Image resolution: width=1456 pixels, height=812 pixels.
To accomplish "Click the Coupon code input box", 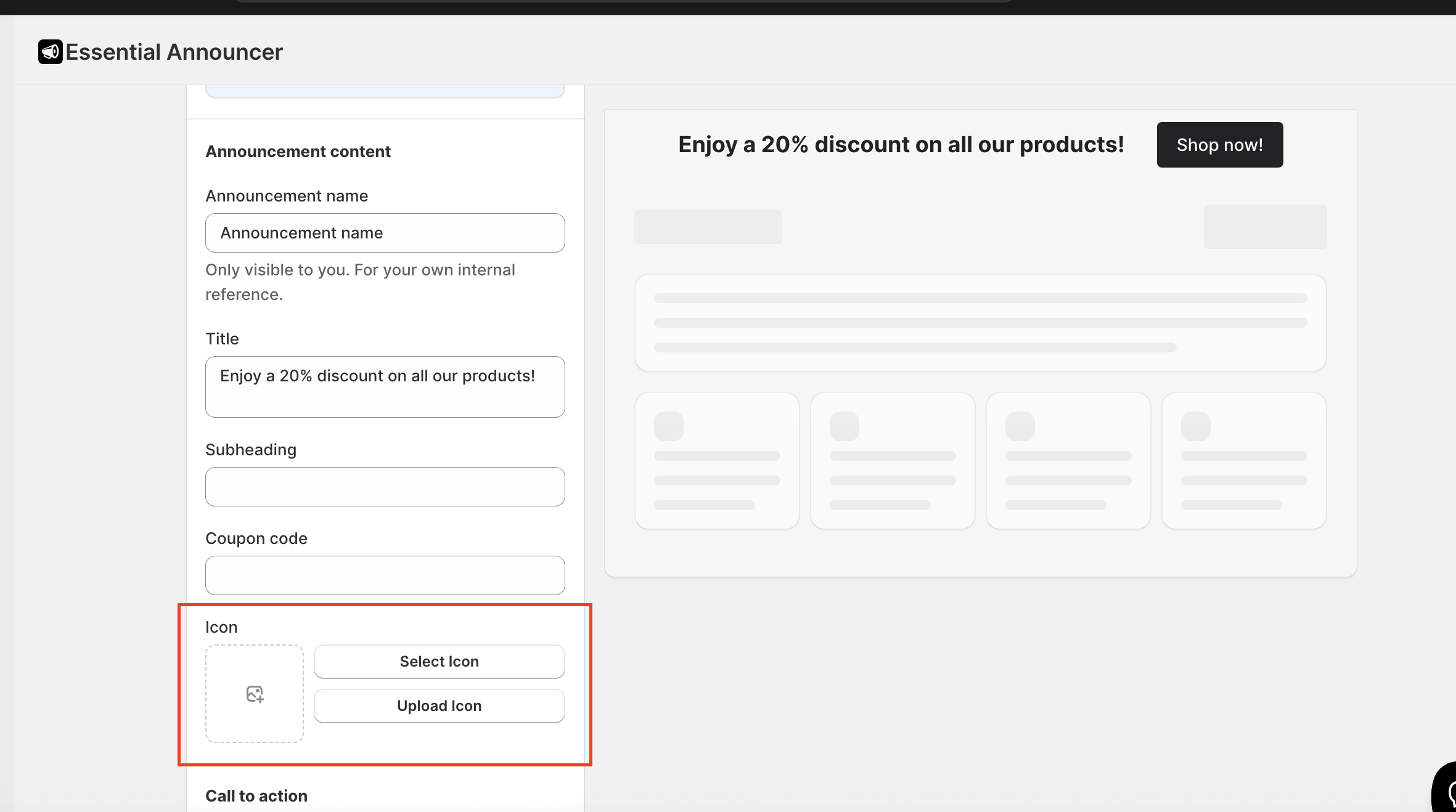I will click(385, 575).
